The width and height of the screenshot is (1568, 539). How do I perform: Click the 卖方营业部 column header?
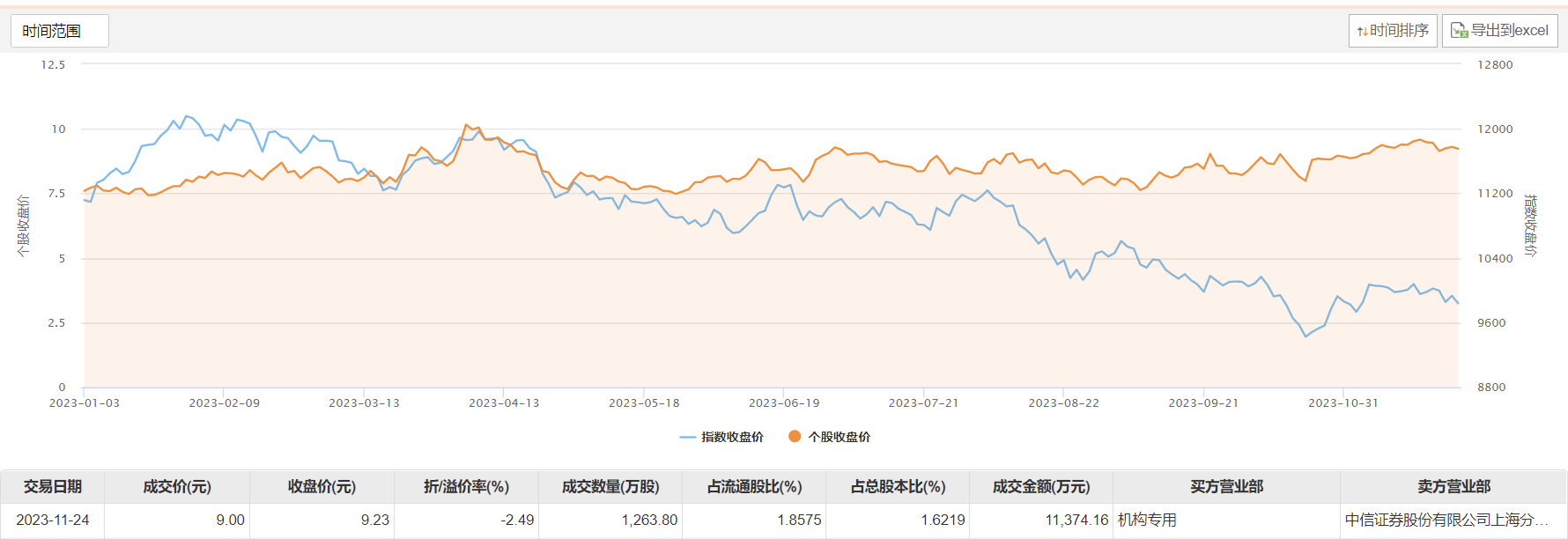pos(1453,487)
